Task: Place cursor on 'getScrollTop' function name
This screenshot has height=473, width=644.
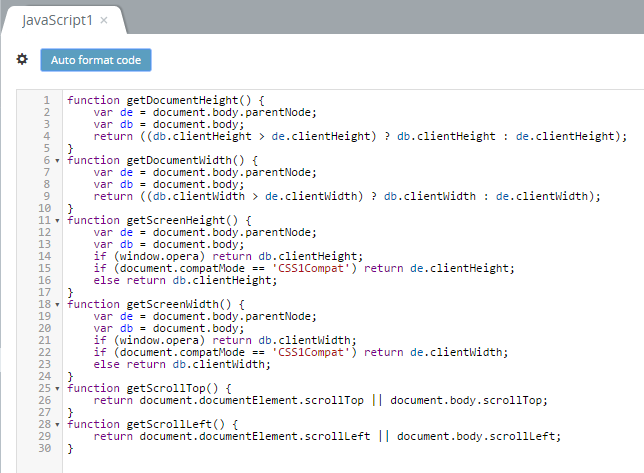Action: 166,388
